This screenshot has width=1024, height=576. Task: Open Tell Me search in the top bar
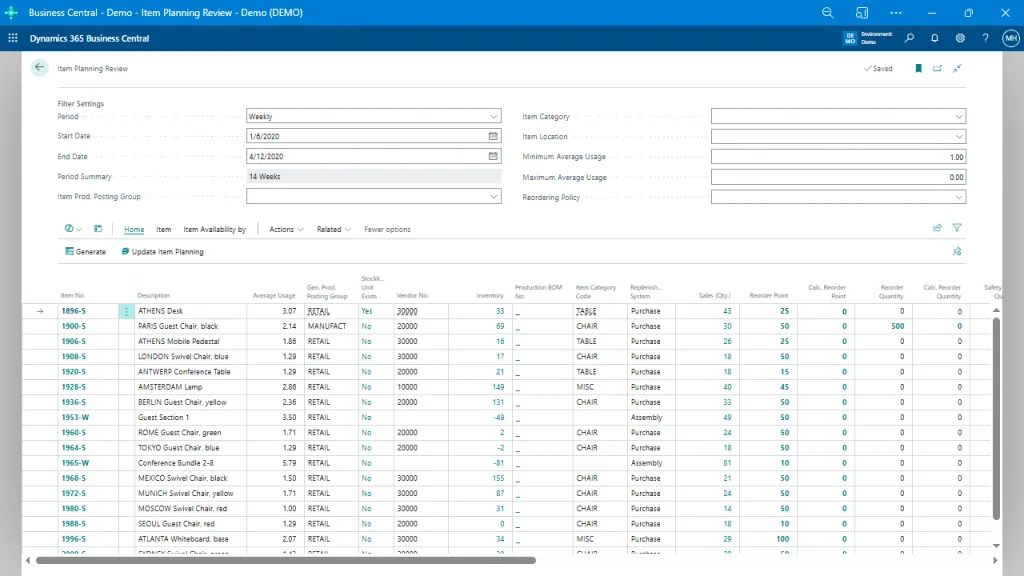pyautogui.click(x=908, y=37)
